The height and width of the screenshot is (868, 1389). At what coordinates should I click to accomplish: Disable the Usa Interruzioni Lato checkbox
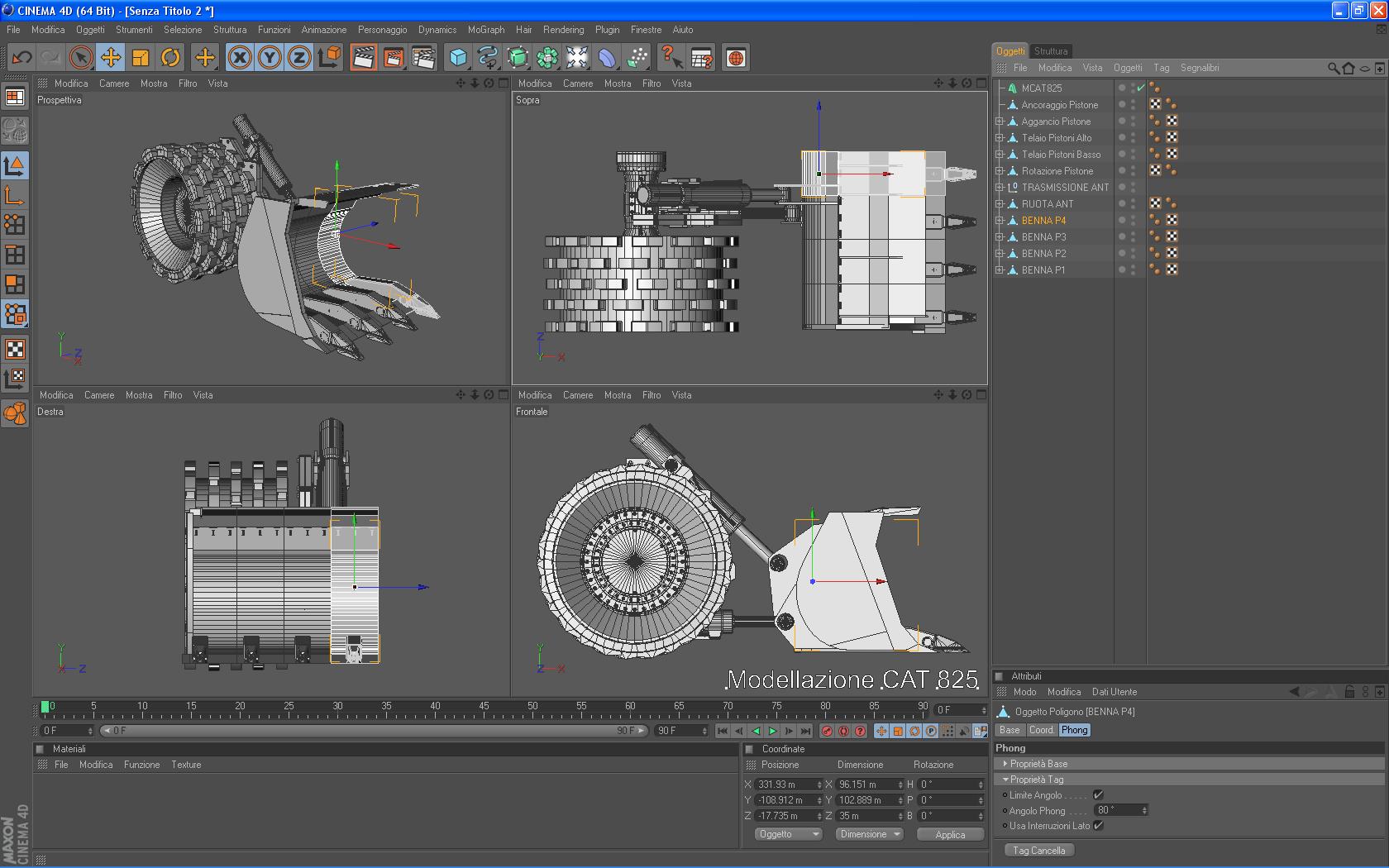pyautogui.click(x=1098, y=826)
